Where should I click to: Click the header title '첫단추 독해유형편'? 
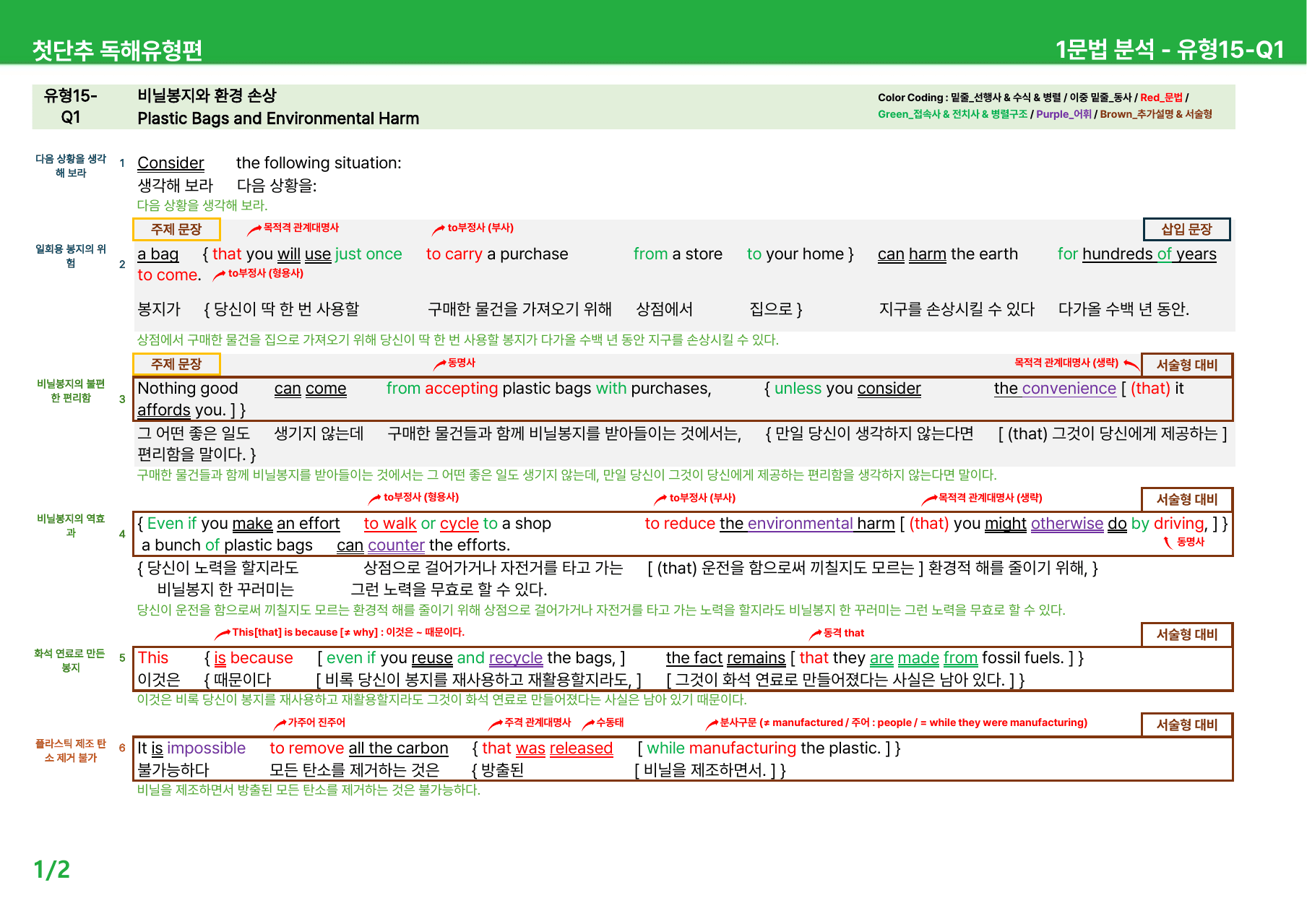(117, 50)
